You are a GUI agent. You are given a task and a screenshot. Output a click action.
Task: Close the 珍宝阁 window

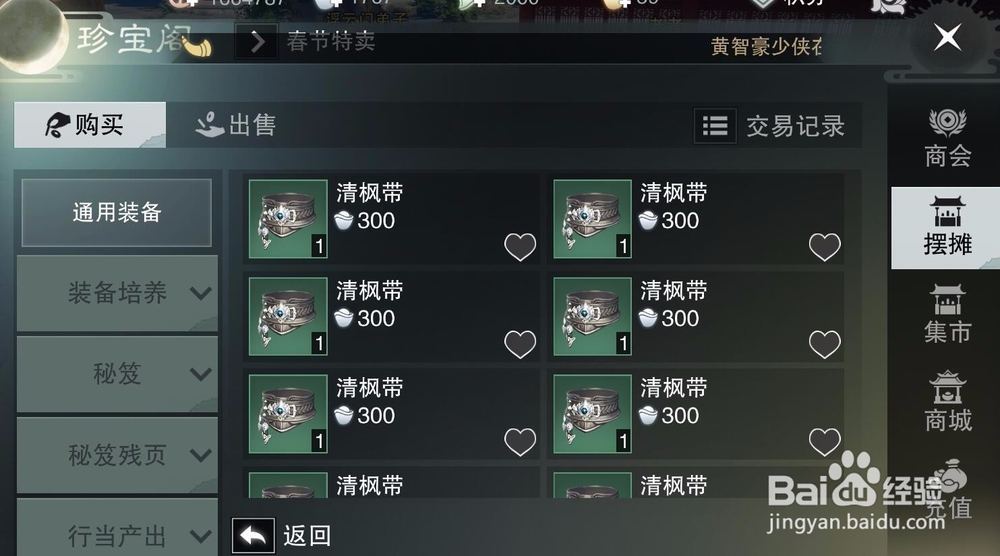[x=948, y=37]
